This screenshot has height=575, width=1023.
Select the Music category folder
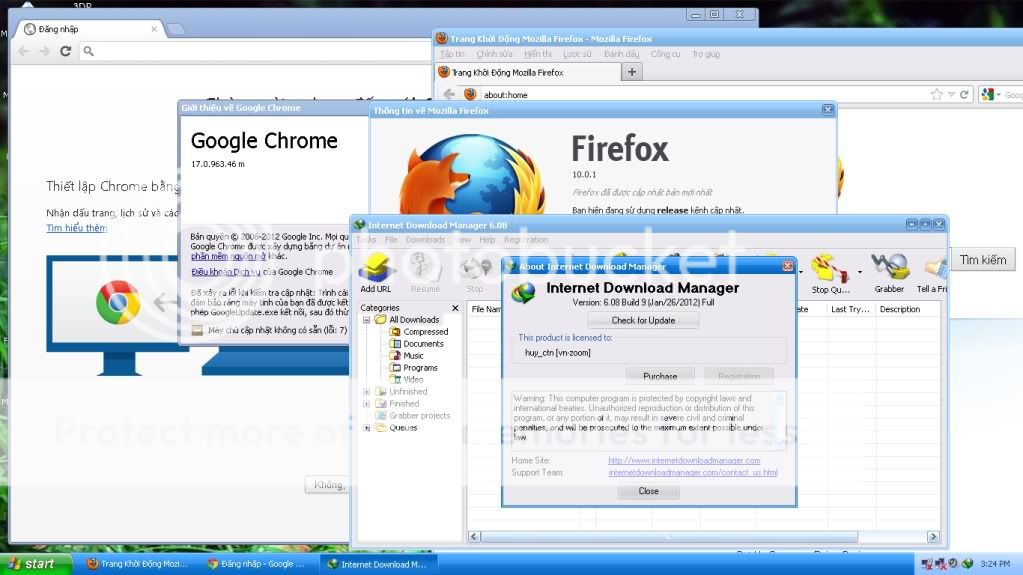click(413, 356)
